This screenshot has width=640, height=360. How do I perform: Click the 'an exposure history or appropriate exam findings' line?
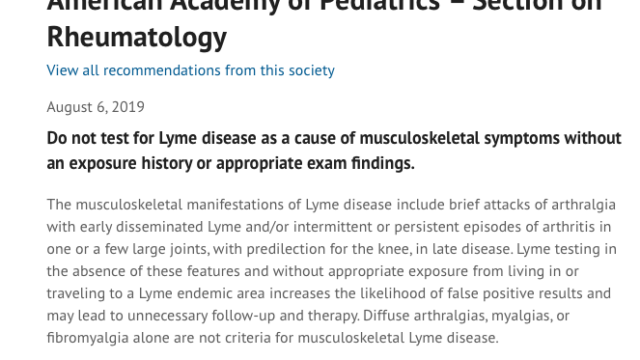(x=231, y=163)
